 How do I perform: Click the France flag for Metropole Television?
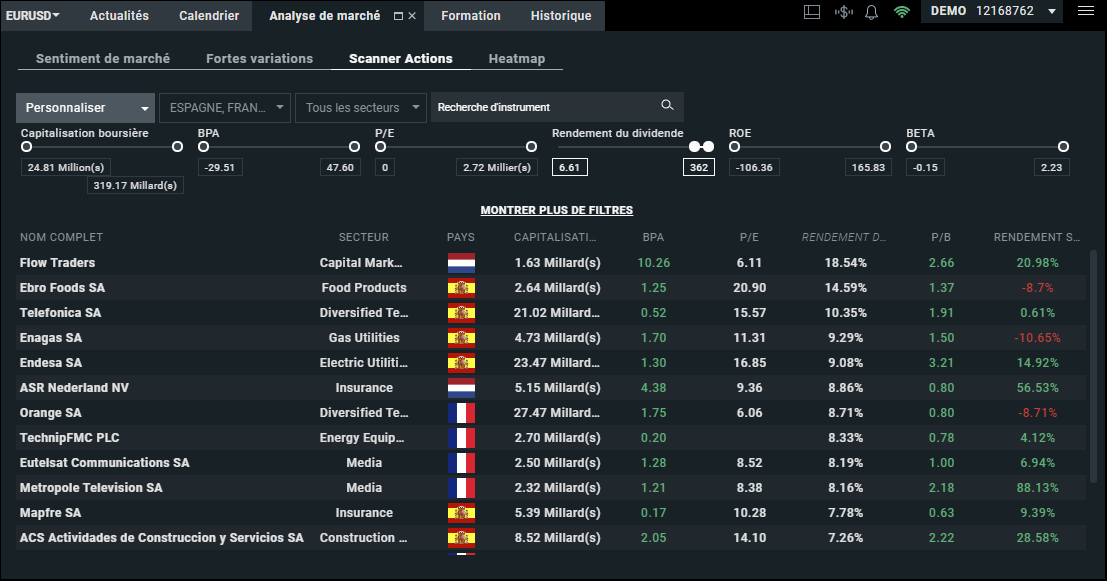[x=461, y=488]
